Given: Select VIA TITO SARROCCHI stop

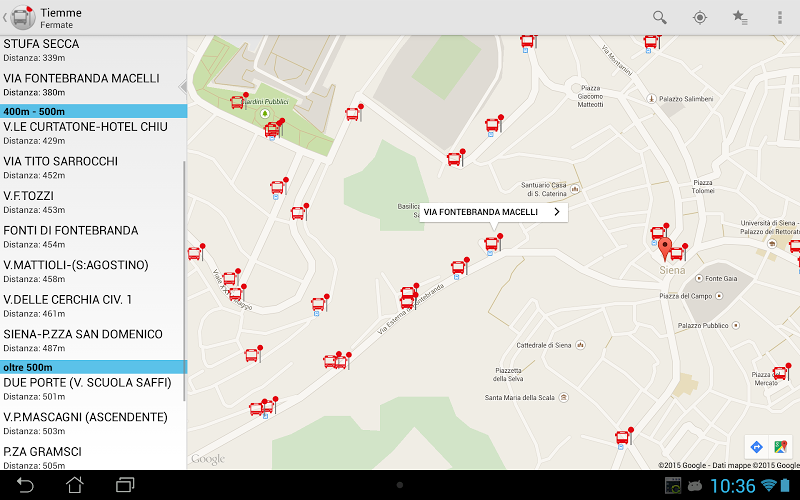Looking at the screenshot, I should [93, 168].
